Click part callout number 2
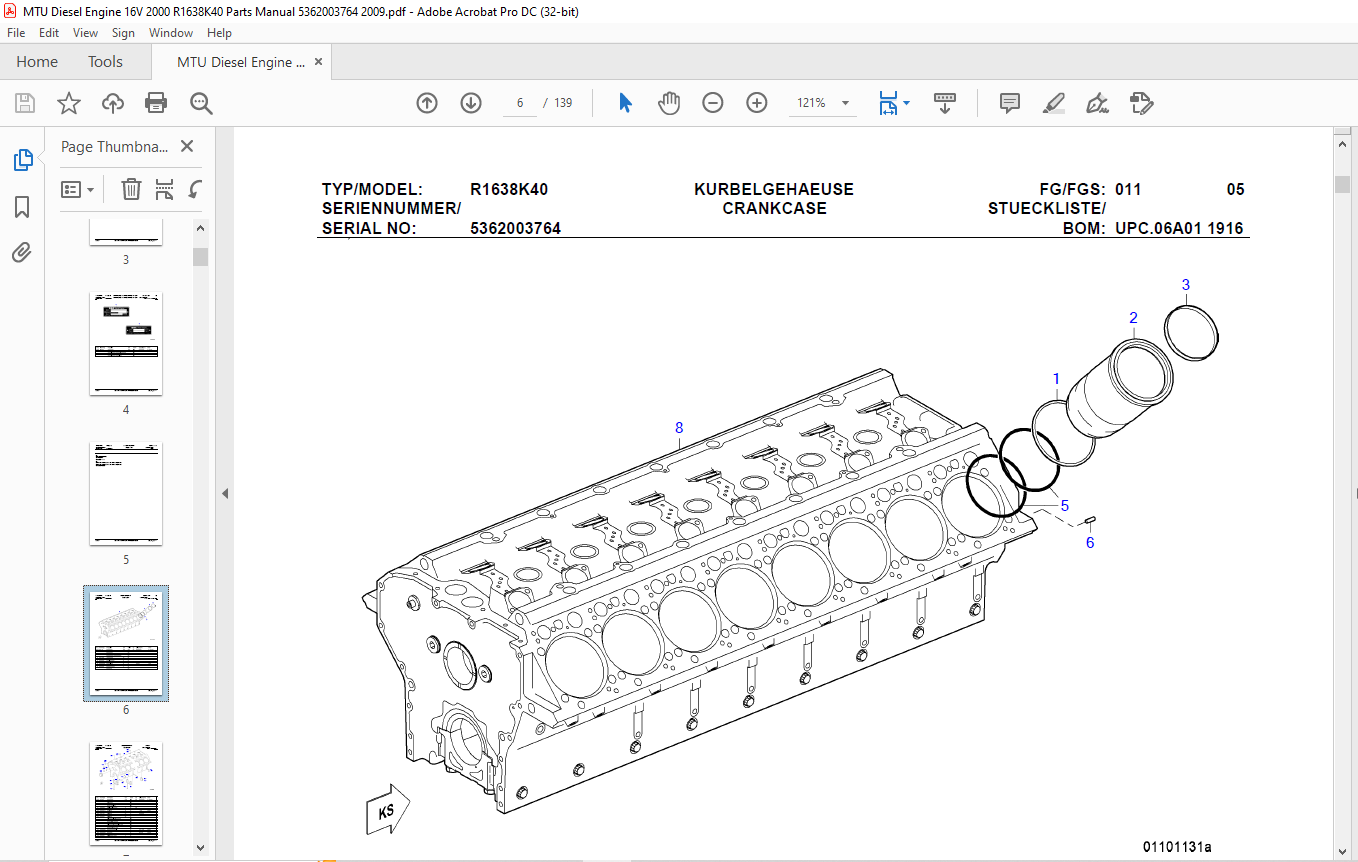This screenshot has width=1358, height=862. coord(1133,318)
